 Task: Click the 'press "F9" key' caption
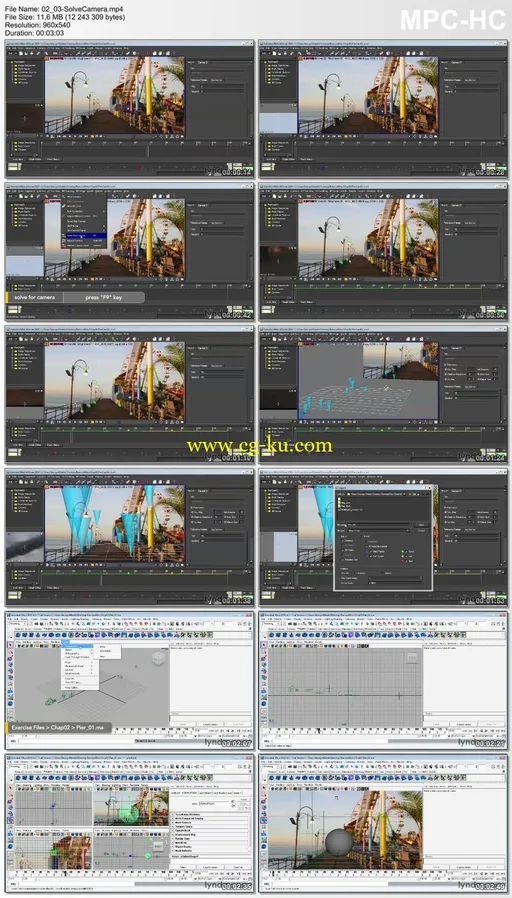(x=104, y=297)
